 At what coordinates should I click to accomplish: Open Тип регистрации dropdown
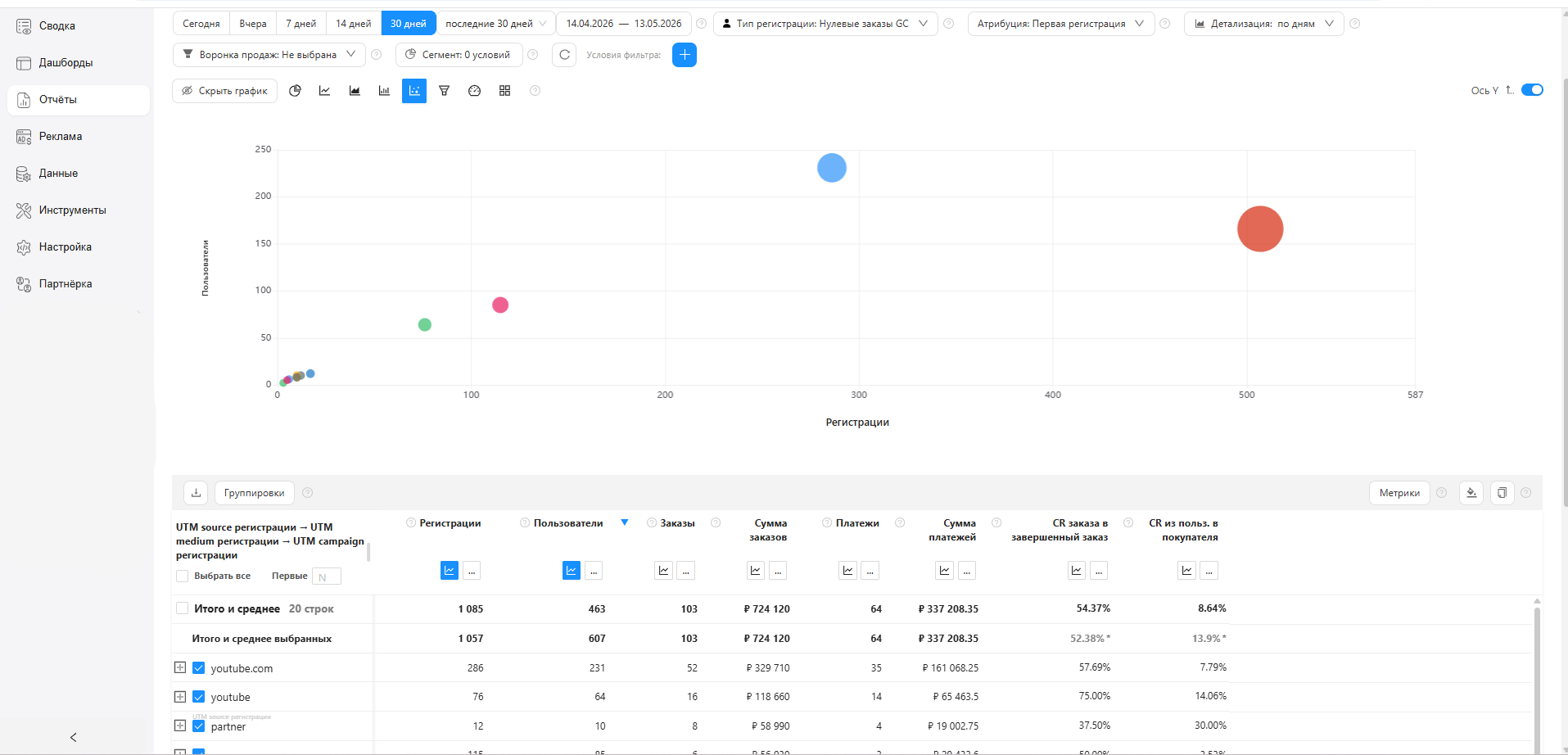(825, 24)
